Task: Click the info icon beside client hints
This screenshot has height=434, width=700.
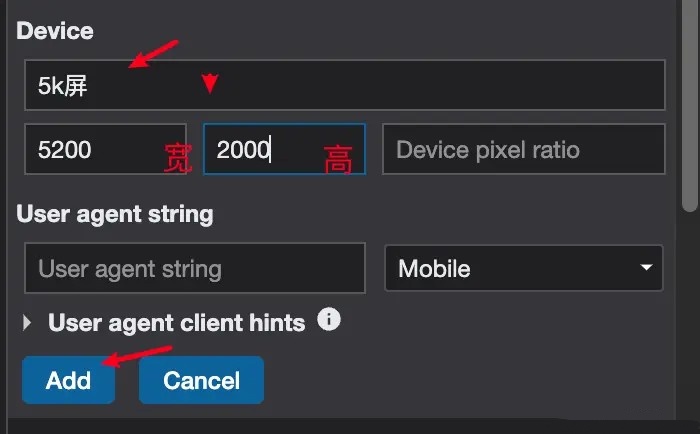Action: coord(329,320)
